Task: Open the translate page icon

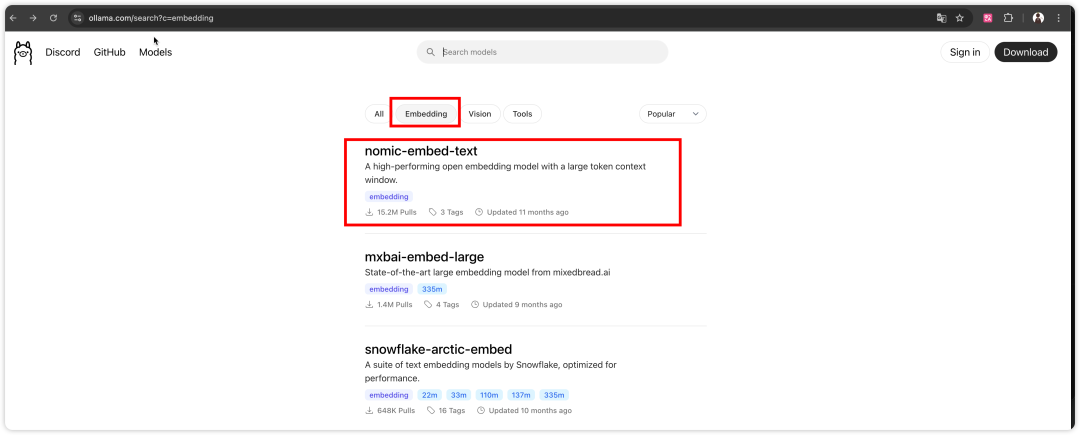Action: (x=942, y=18)
